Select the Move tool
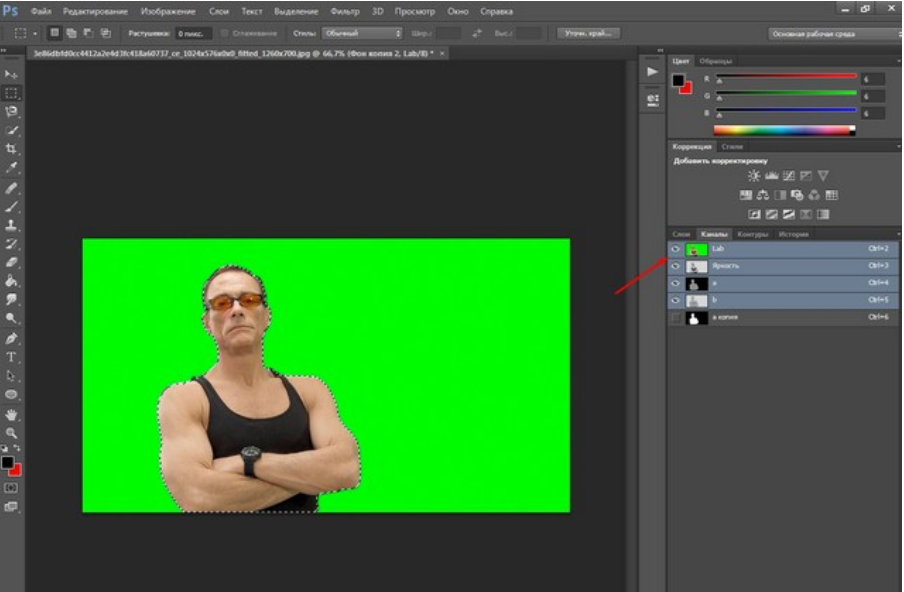The height and width of the screenshot is (592, 904). point(12,75)
